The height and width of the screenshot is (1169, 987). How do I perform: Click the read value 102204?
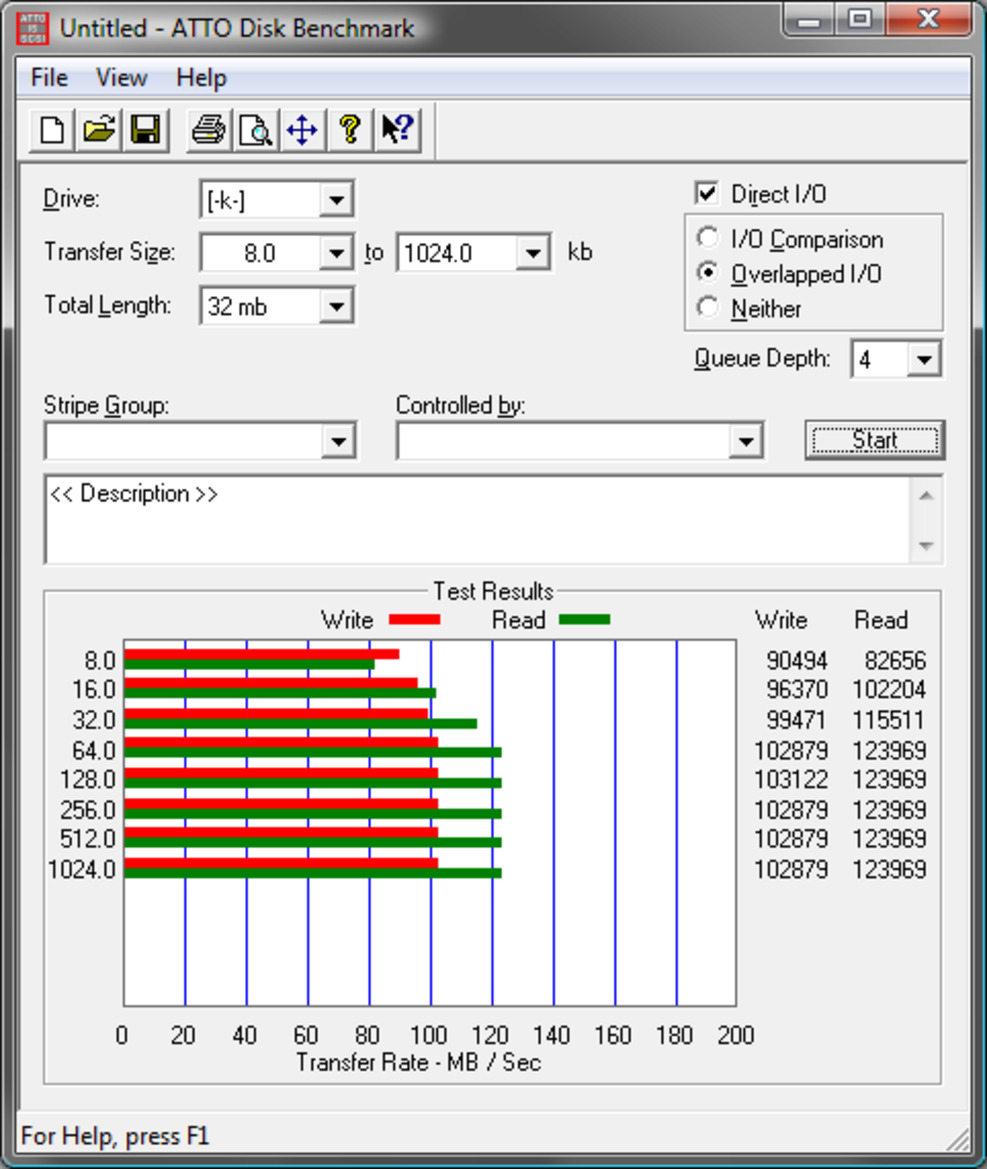pos(889,690)
